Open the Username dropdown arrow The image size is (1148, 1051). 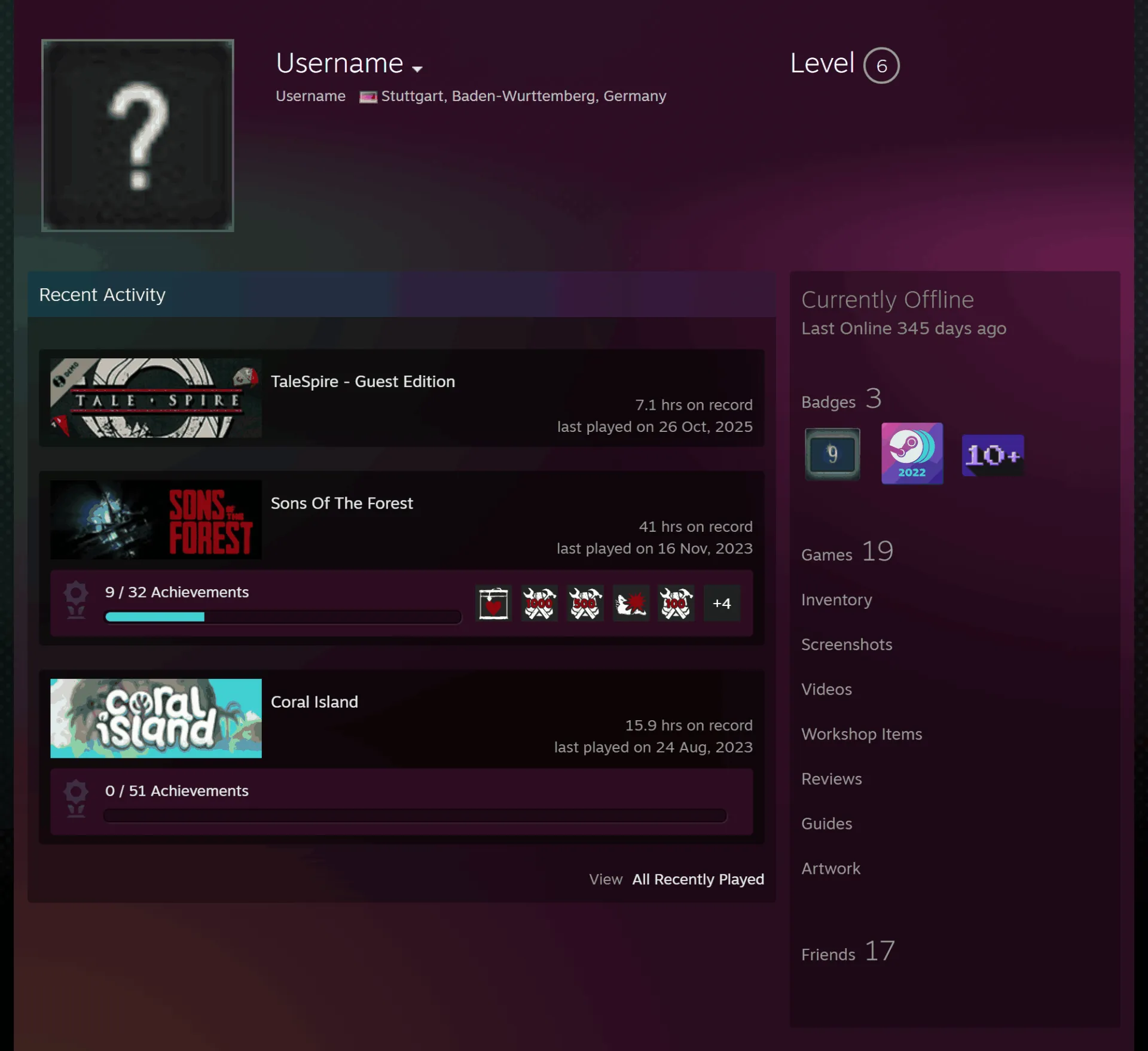pos(417,68)
